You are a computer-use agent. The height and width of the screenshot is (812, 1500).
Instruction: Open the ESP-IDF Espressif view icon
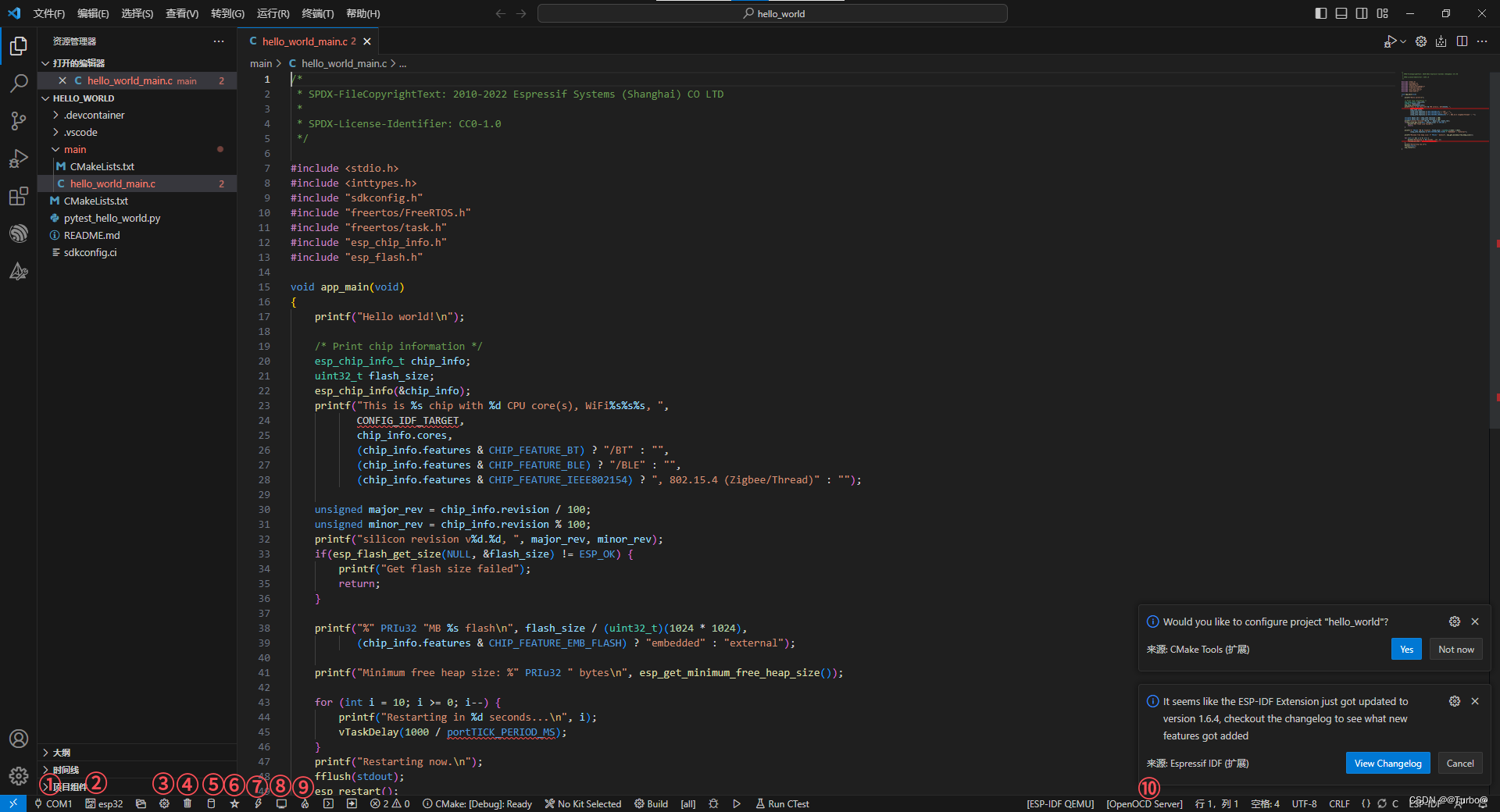pyautogui.click(x=19, y=233)
